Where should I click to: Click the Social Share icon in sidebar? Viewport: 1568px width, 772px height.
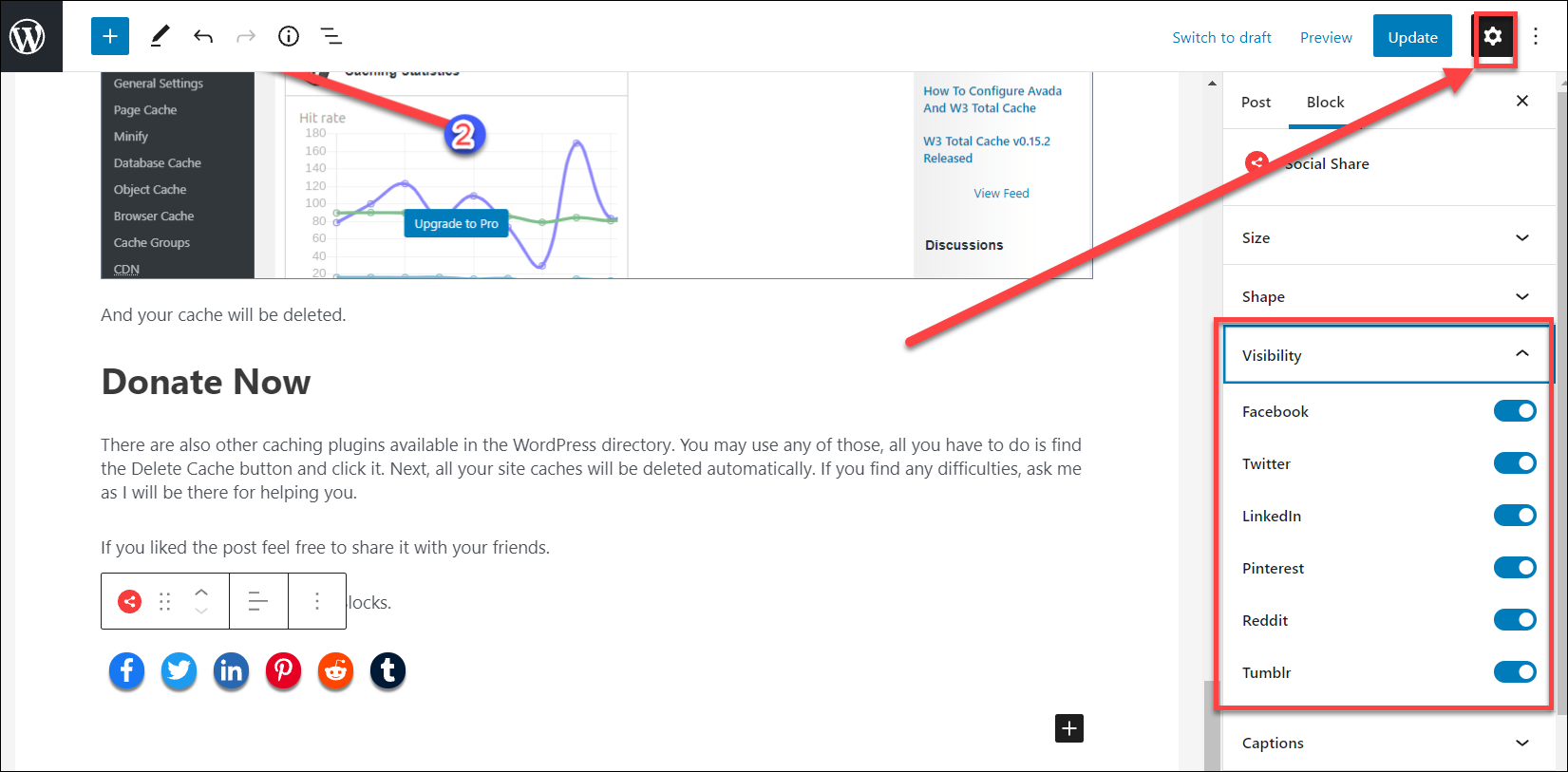coord(1257,162)
